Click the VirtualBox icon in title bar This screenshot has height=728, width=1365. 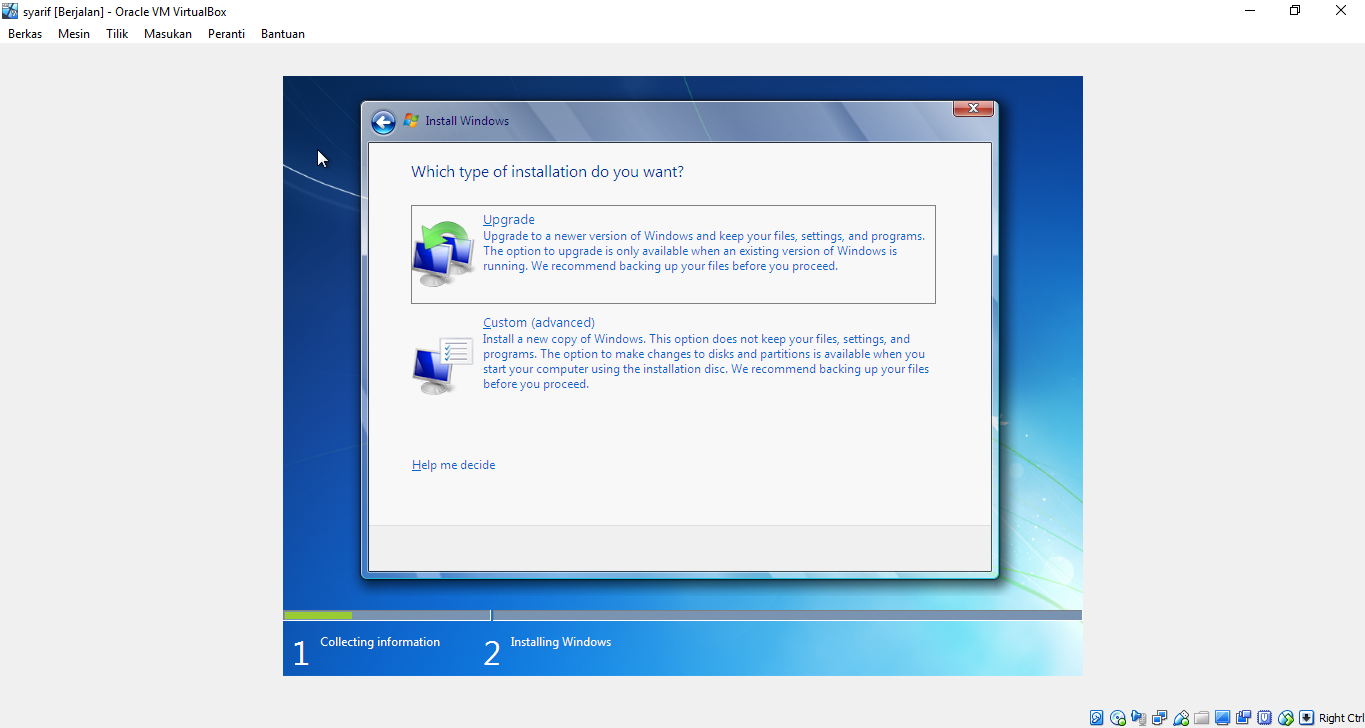point(10,11)
